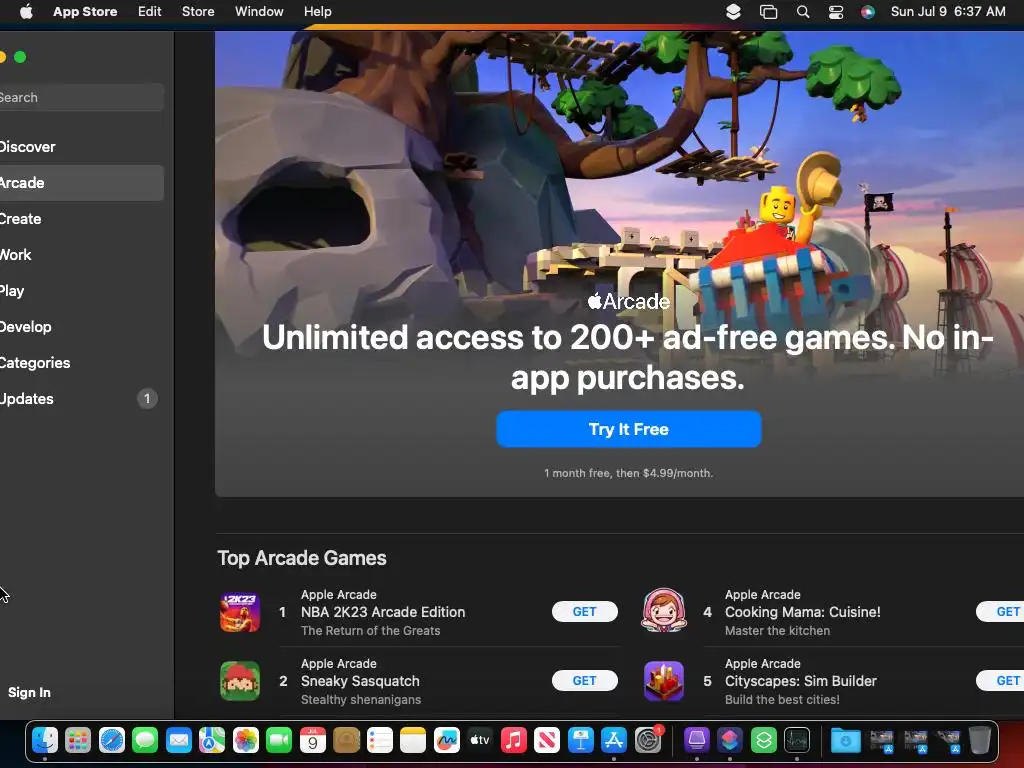The height and width of the screenshot is (768, 1024).
Task: Open Spotlight search in the menu bar
Action: [x=803, y=12]
